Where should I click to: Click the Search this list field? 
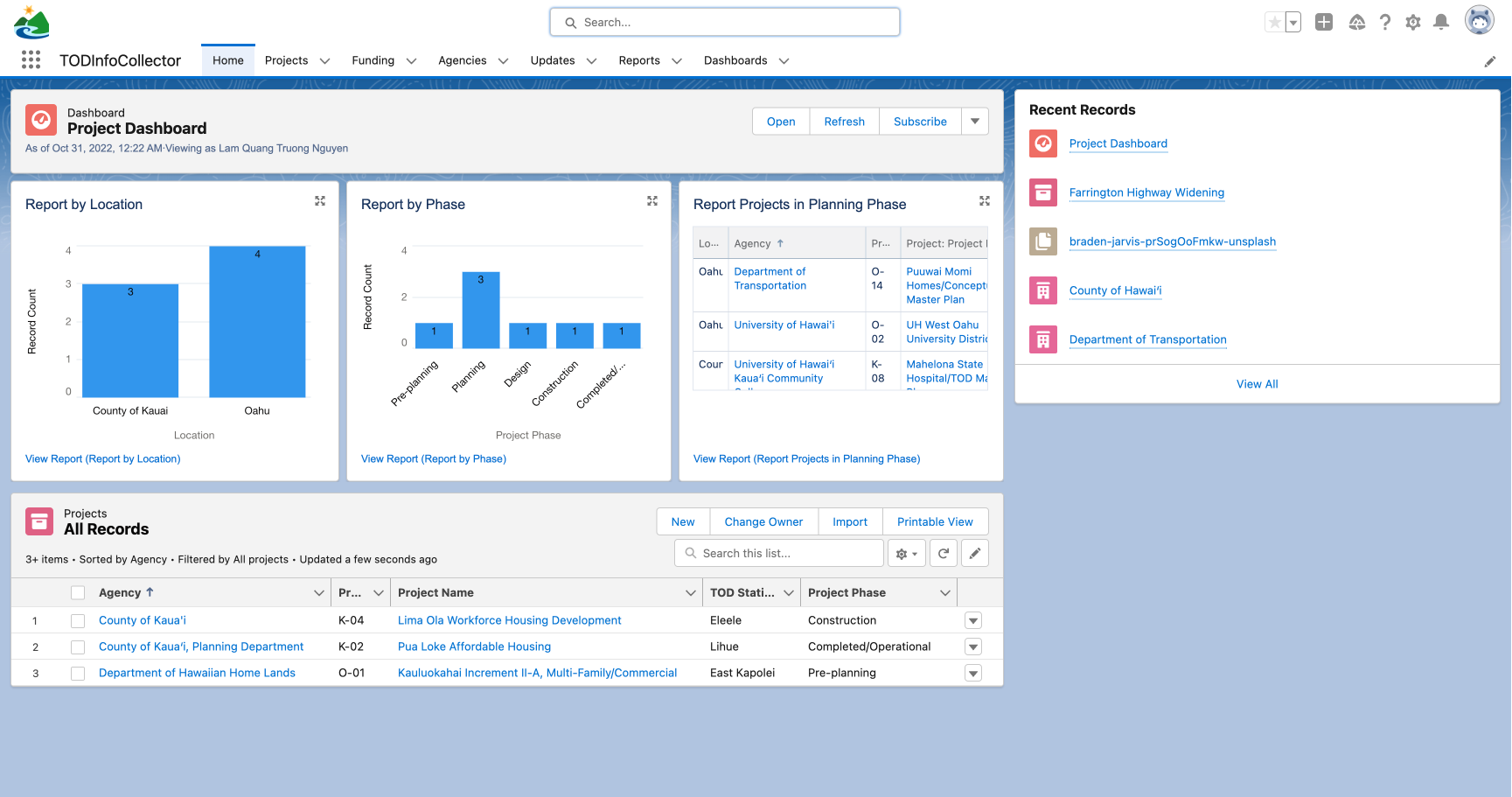(778, 552)
